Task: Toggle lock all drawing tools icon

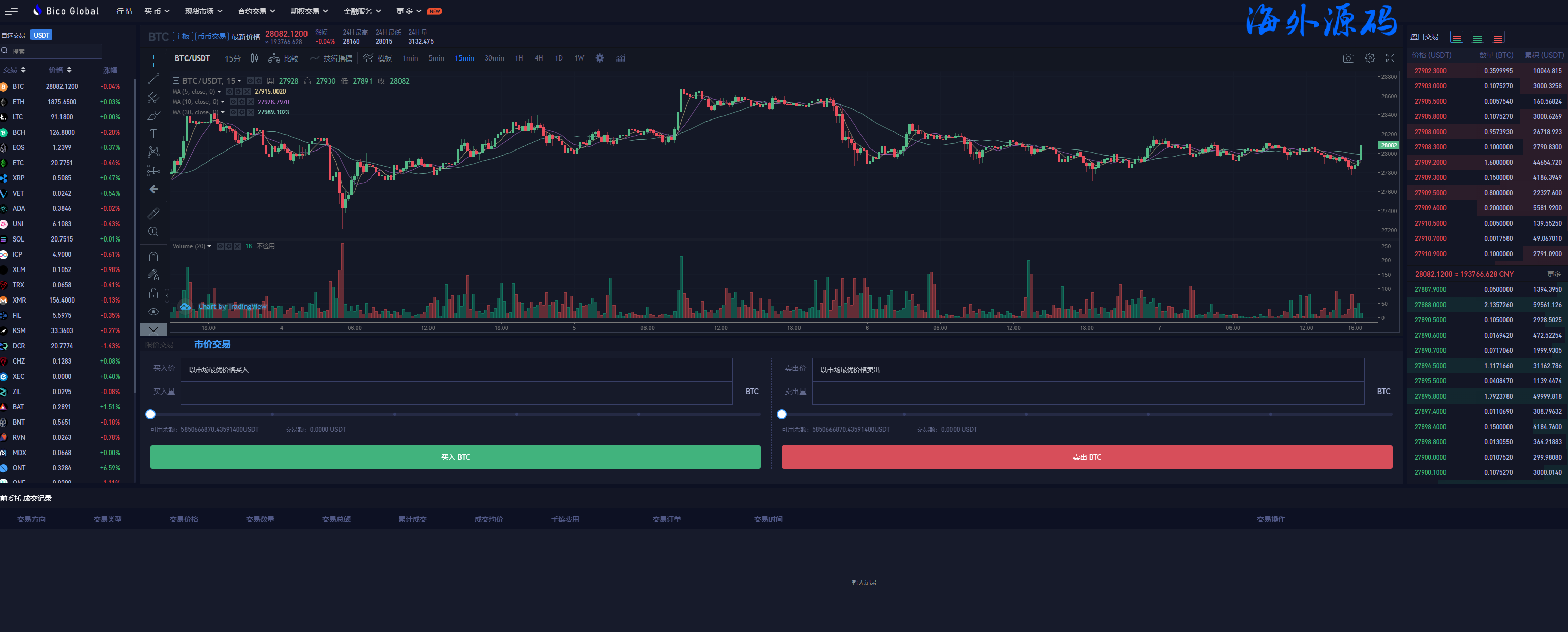Action: point(153,293)
